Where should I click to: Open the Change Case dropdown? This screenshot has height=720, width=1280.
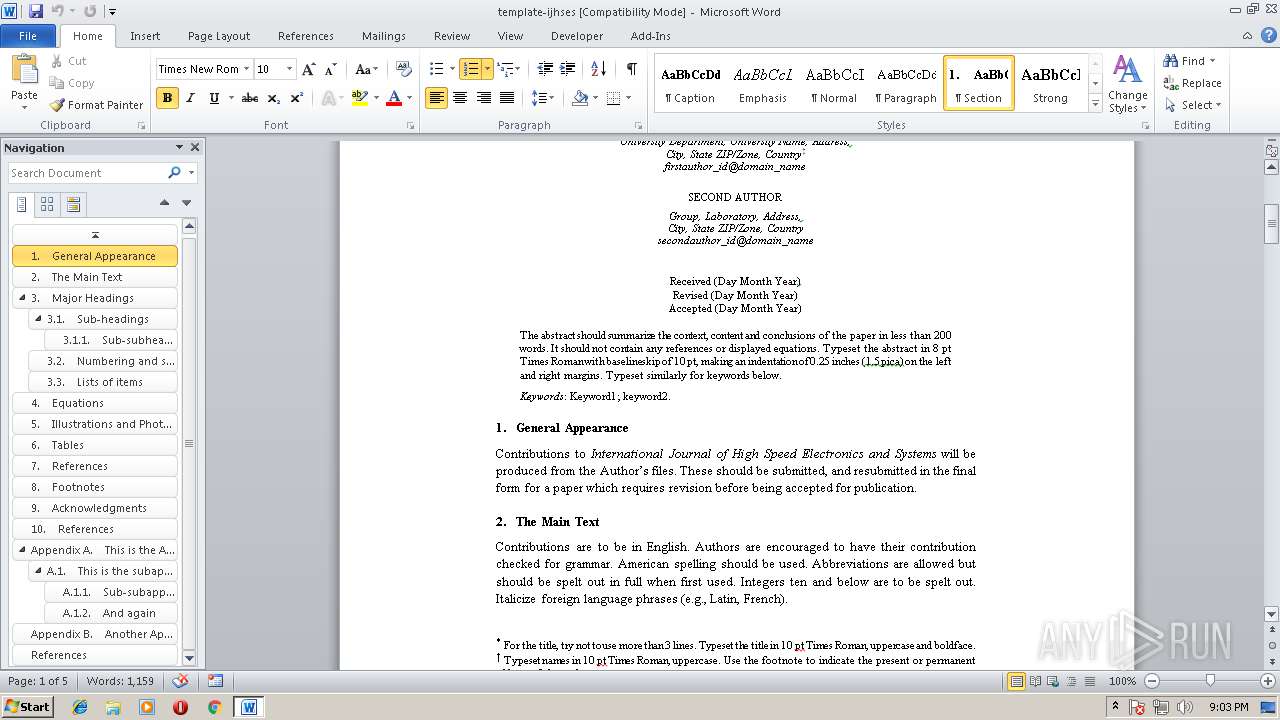(x=366, y=69)
